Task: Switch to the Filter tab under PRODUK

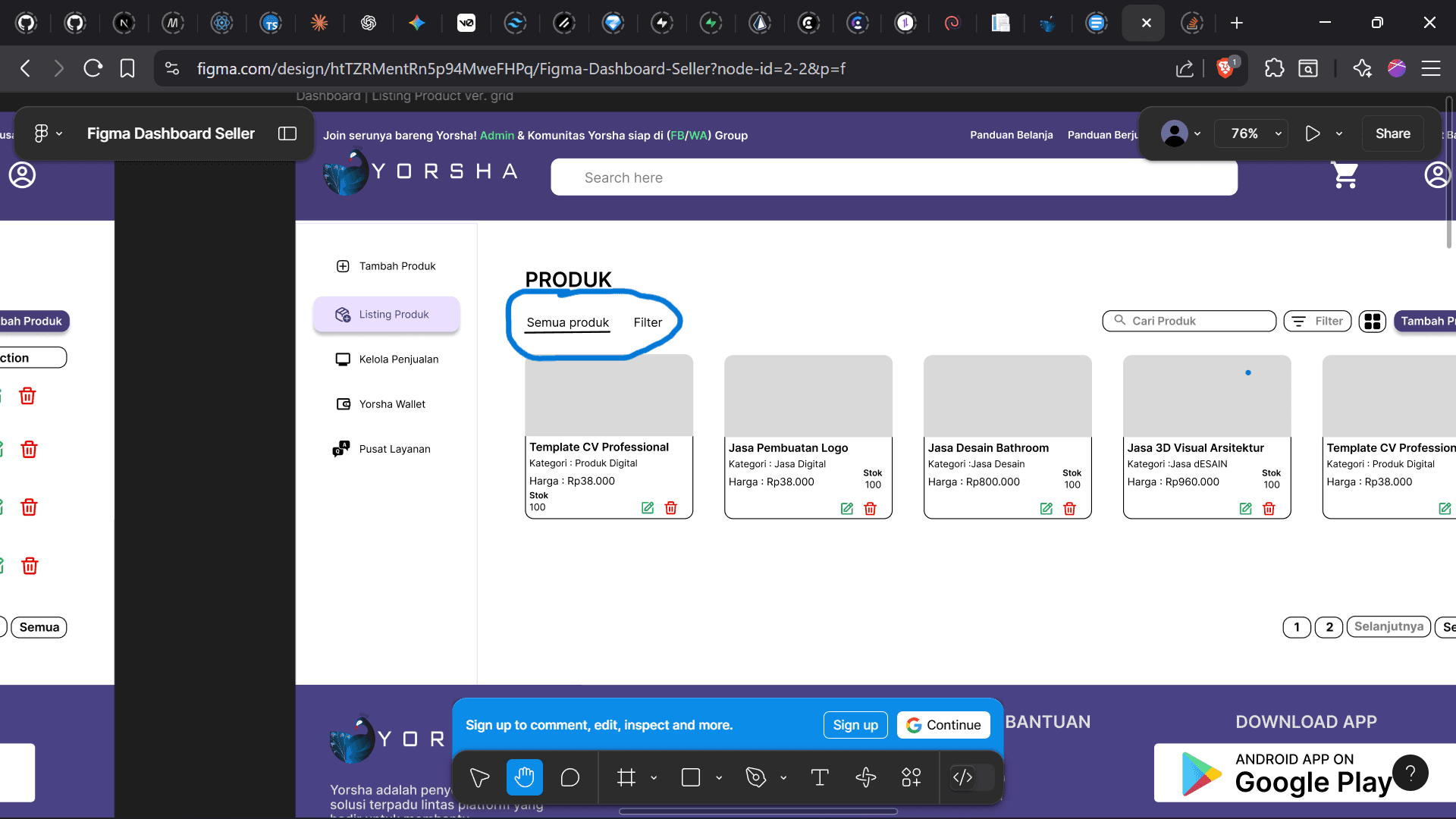Action: coord(648,322)
